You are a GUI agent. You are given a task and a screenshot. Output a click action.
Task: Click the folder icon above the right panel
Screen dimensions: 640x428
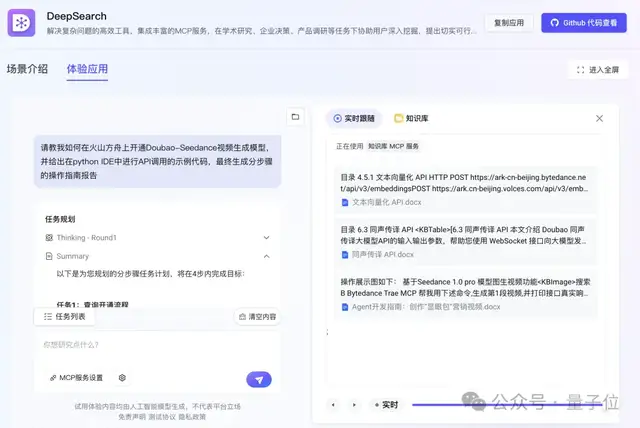(x=295, y=117)
